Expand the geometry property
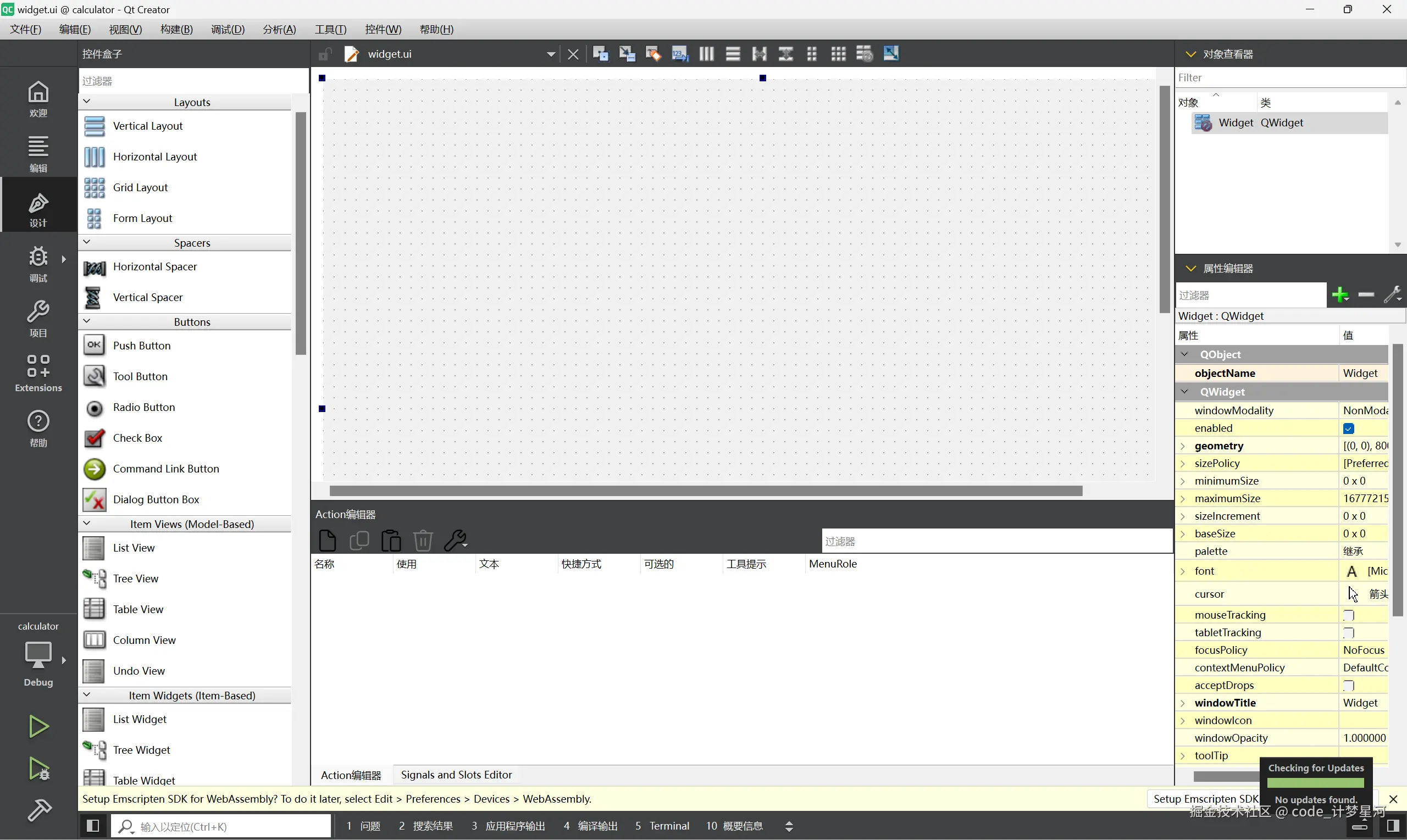 (x=1183, y=446)
